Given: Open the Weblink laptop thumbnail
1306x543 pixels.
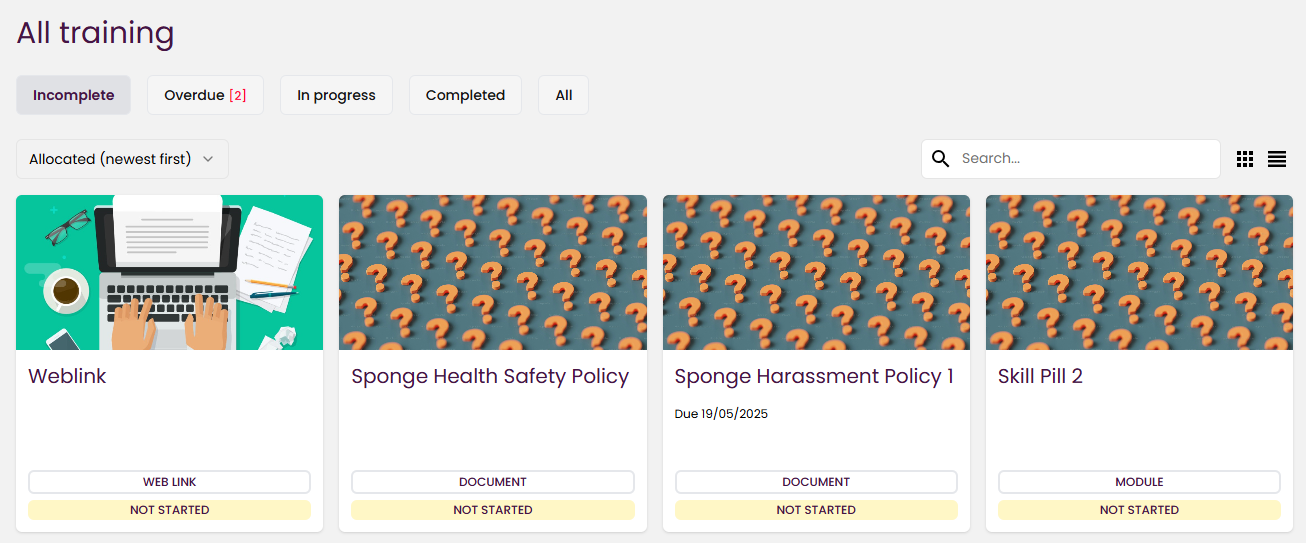Looking at the screenshot, I should [169, 272].
